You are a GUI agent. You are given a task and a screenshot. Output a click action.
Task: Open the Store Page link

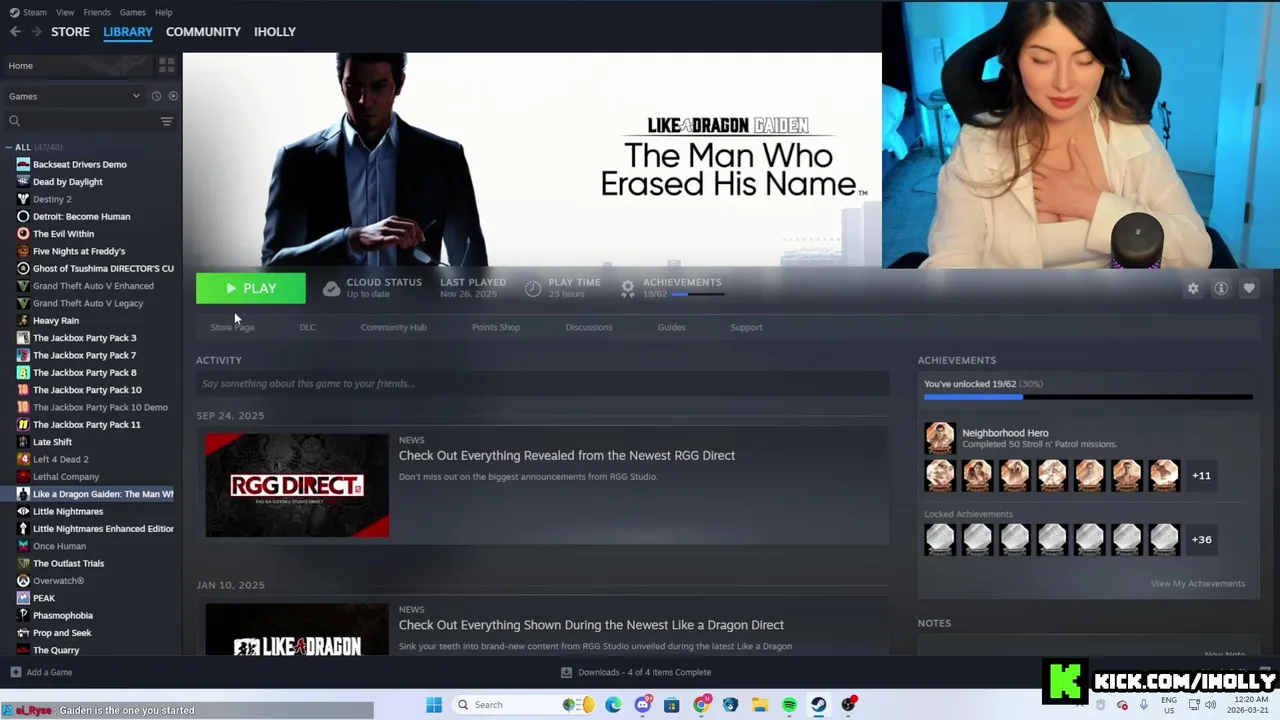pyautogui.click(x=232, y=327)
